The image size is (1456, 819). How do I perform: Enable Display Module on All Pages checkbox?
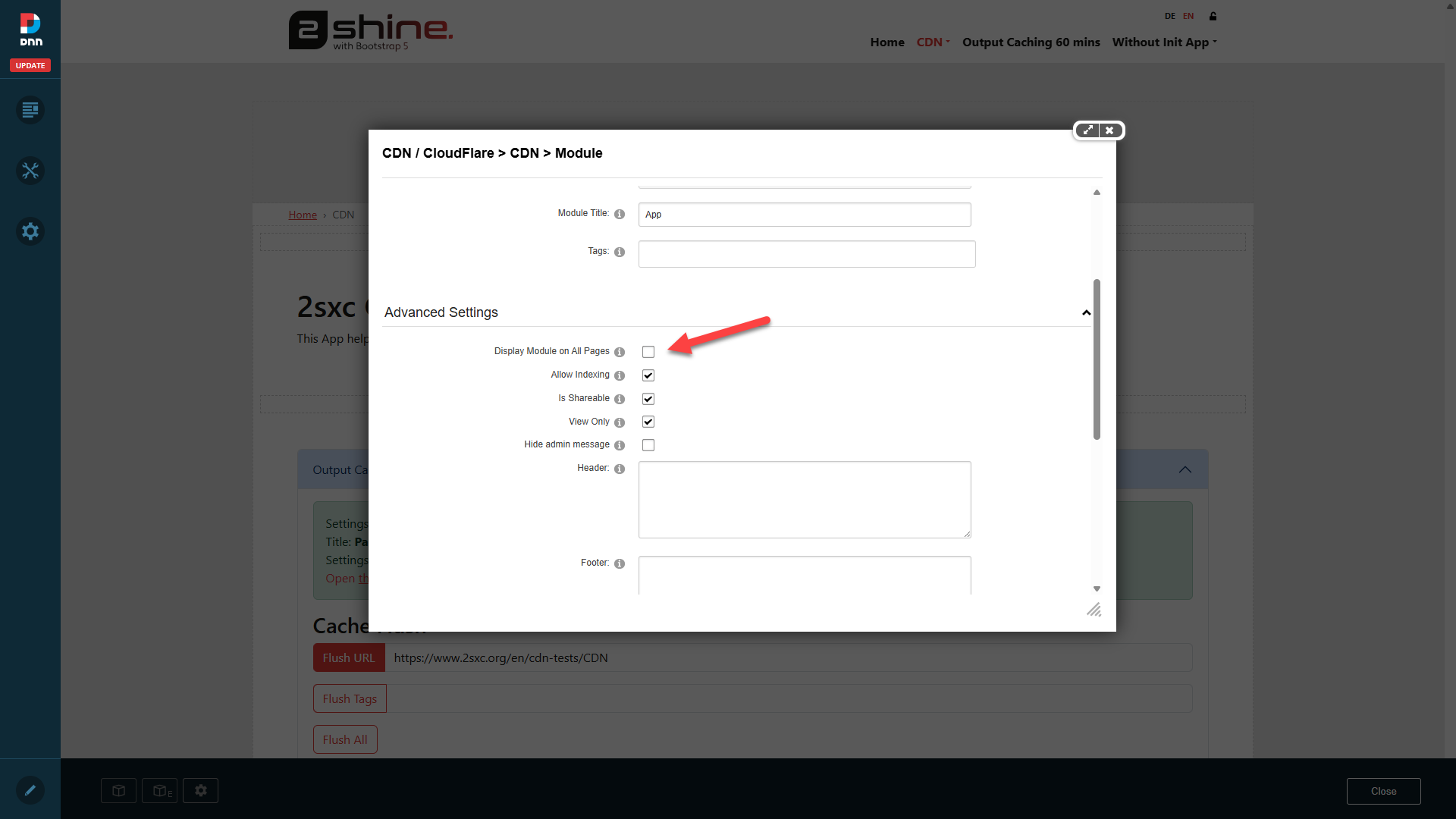point(648,352)
